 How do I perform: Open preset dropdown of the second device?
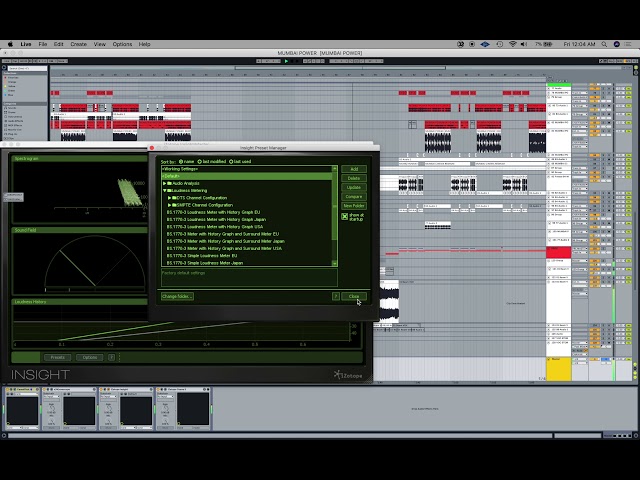pyautogui.click(x=52, y=397)
